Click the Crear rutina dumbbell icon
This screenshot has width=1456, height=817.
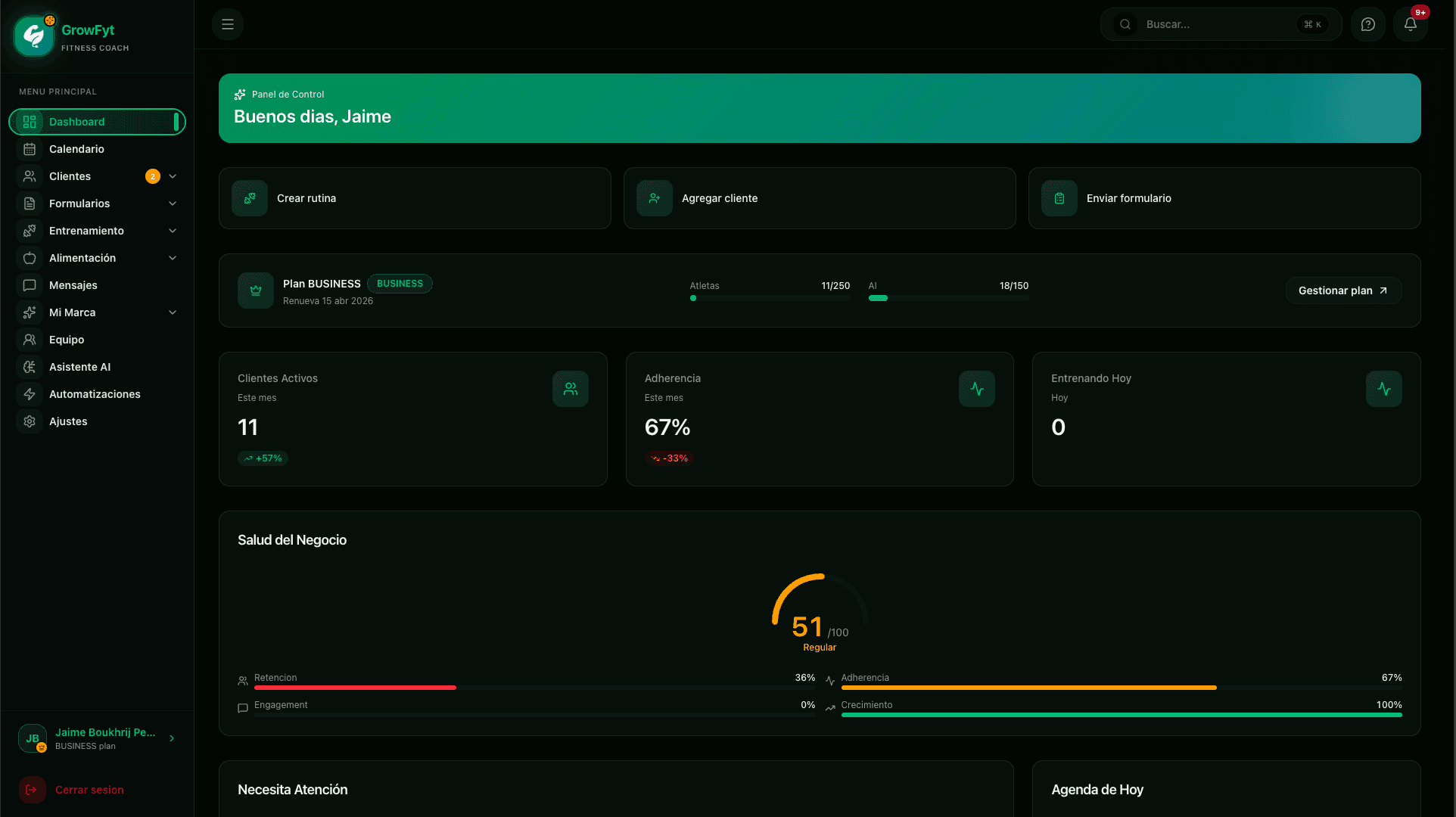pyautogui.click(x=249, y=198)
